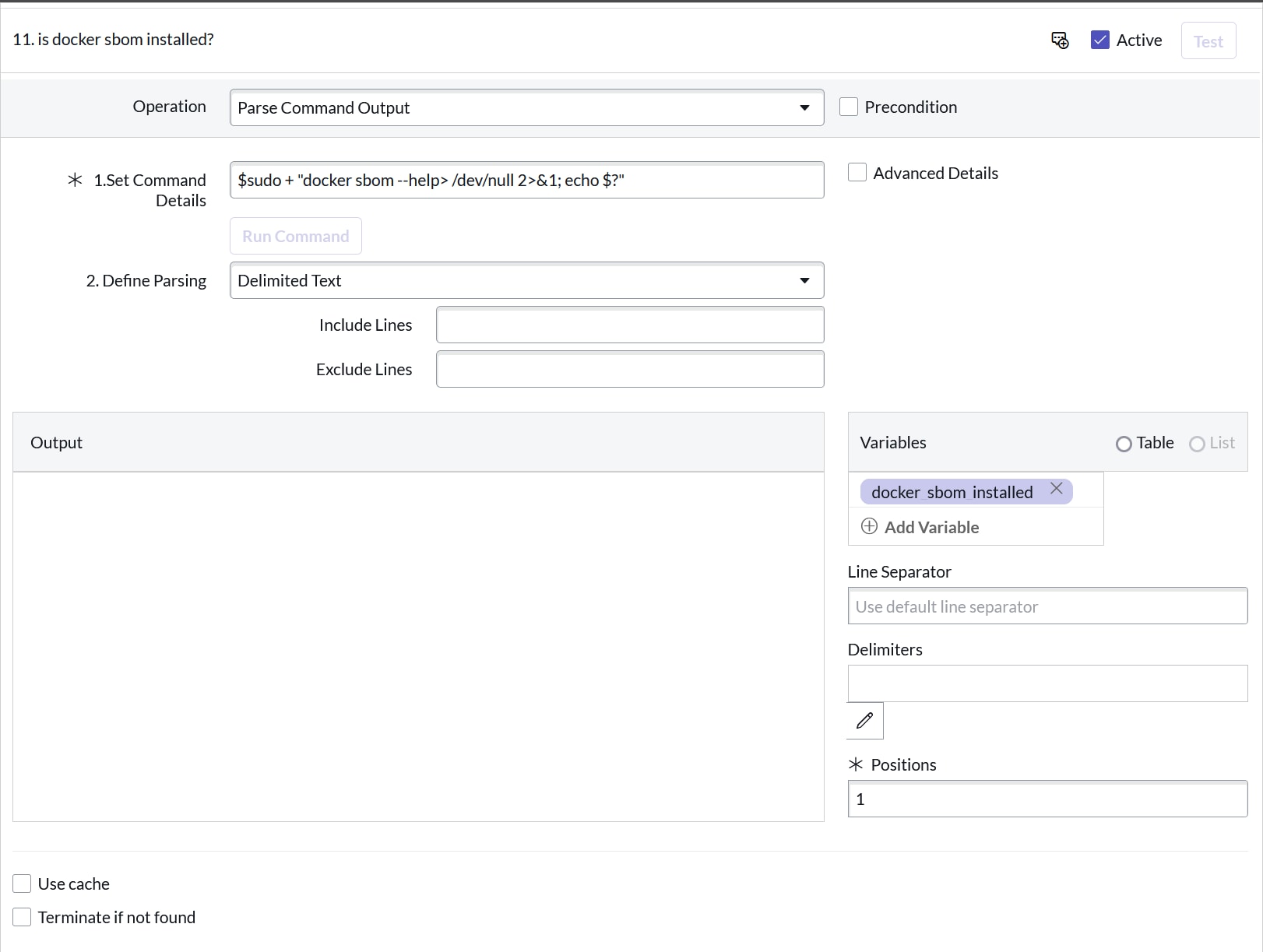
Task: Edit the Positions value field
Action: 1047,799
